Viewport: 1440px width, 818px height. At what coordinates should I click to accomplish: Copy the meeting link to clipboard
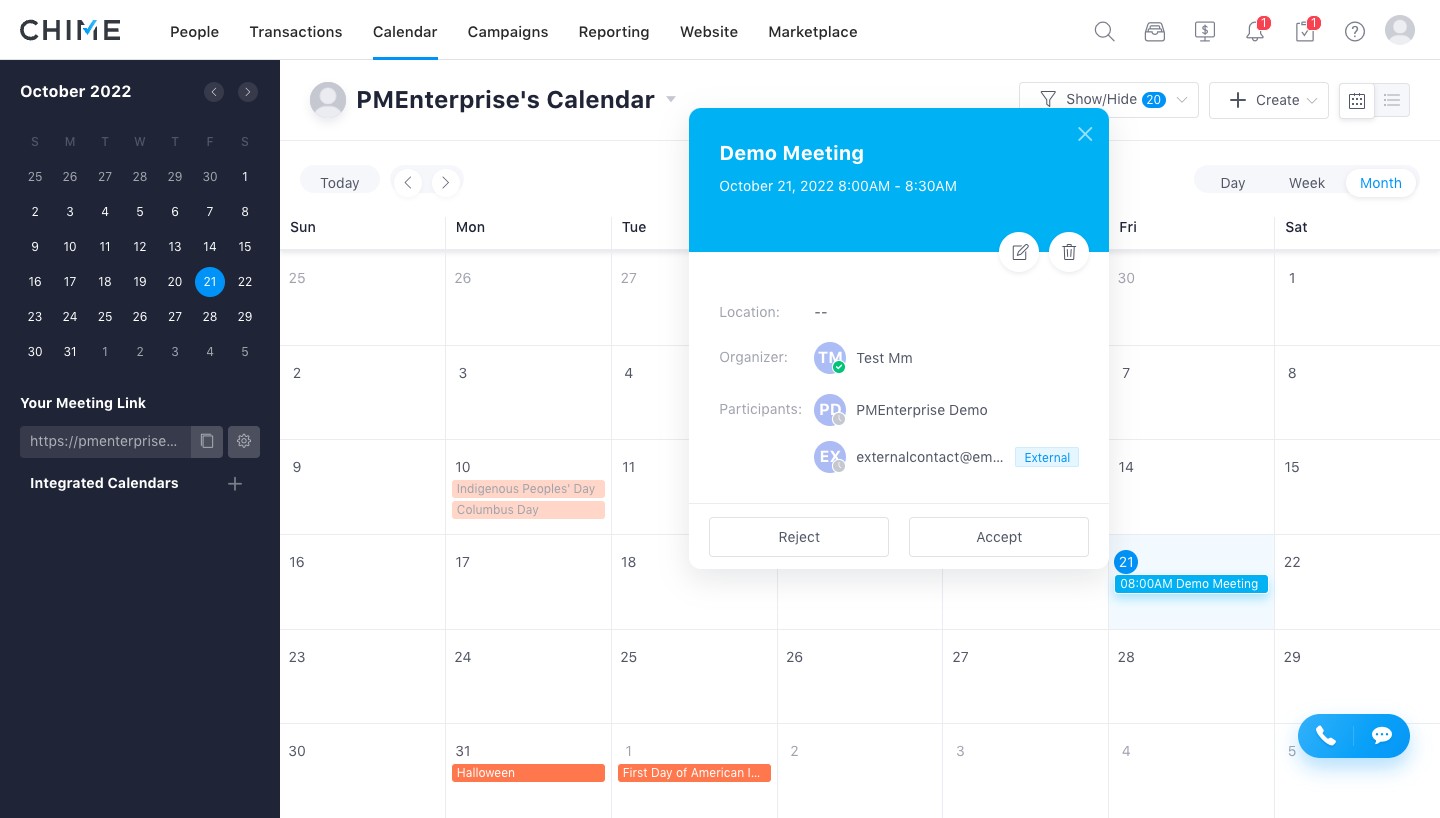click(x=207, y=441)
